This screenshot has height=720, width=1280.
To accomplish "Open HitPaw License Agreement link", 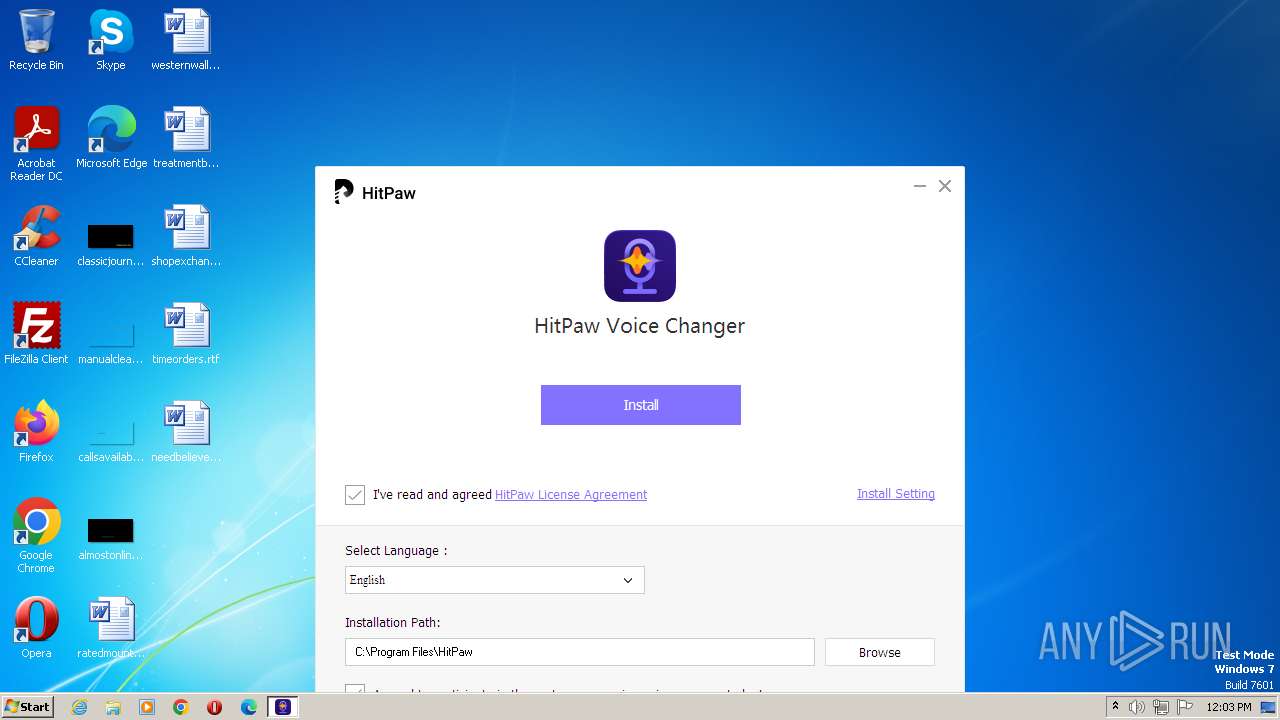I will pyautogui.click(x=571, y=495).
